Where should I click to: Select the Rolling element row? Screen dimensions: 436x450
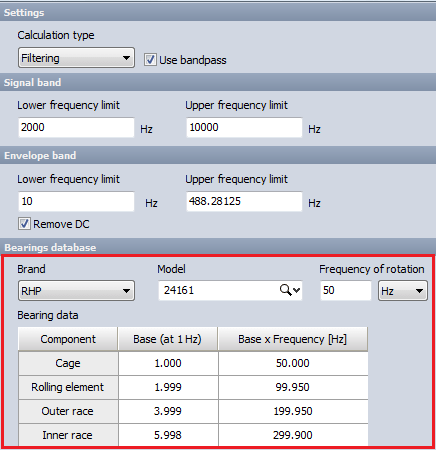point(193,387)
